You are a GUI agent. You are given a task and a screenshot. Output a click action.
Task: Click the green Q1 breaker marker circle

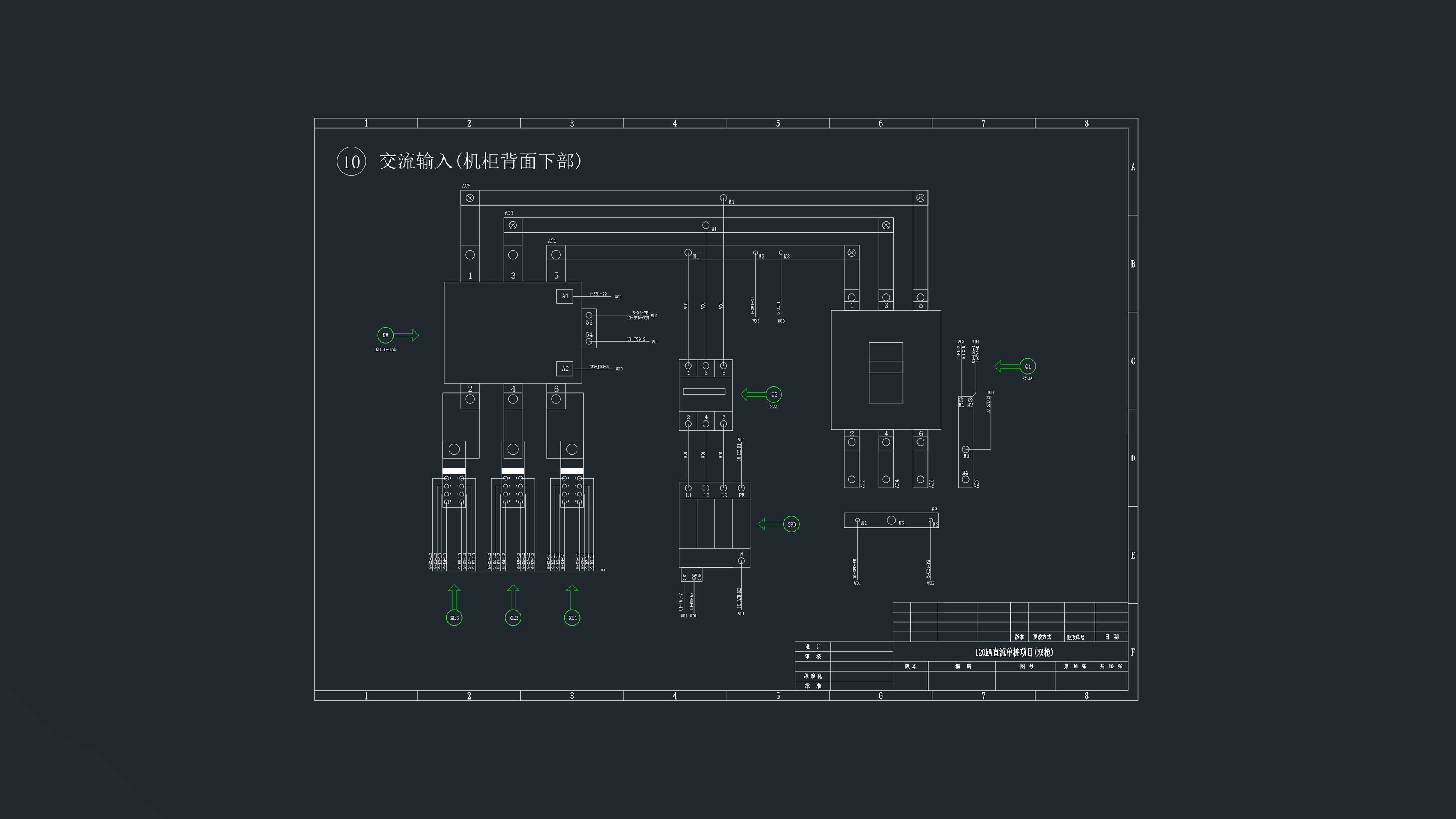[1028, 366]
